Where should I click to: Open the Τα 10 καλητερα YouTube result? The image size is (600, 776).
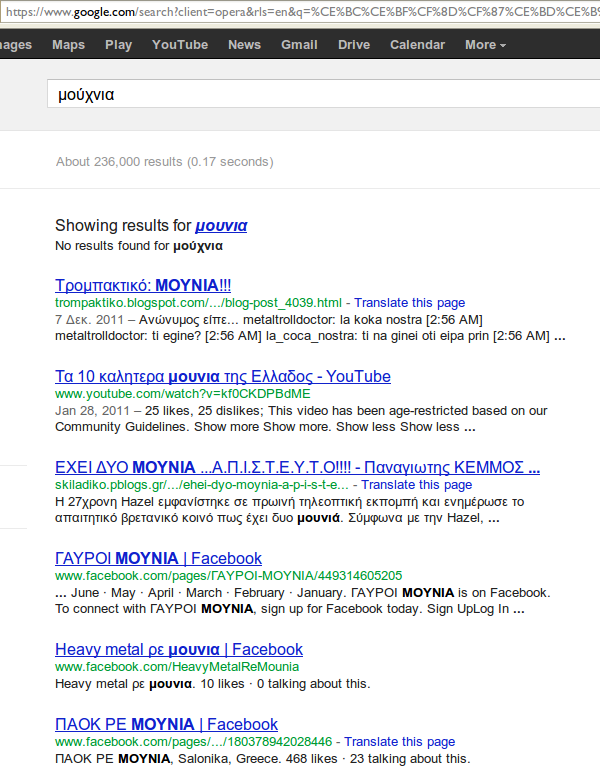pyautogui.click(x=222, y=377)
